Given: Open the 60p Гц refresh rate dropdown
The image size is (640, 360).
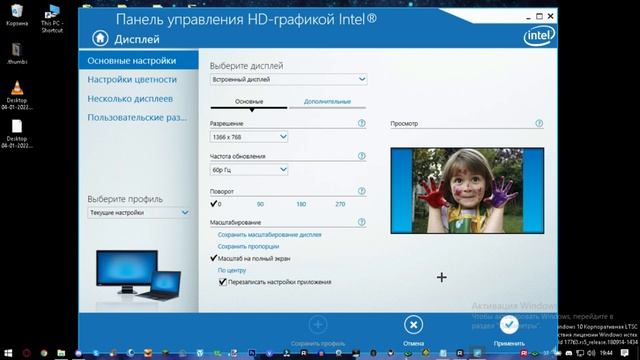Looking at the screenshot, I should tap(249, 169).
